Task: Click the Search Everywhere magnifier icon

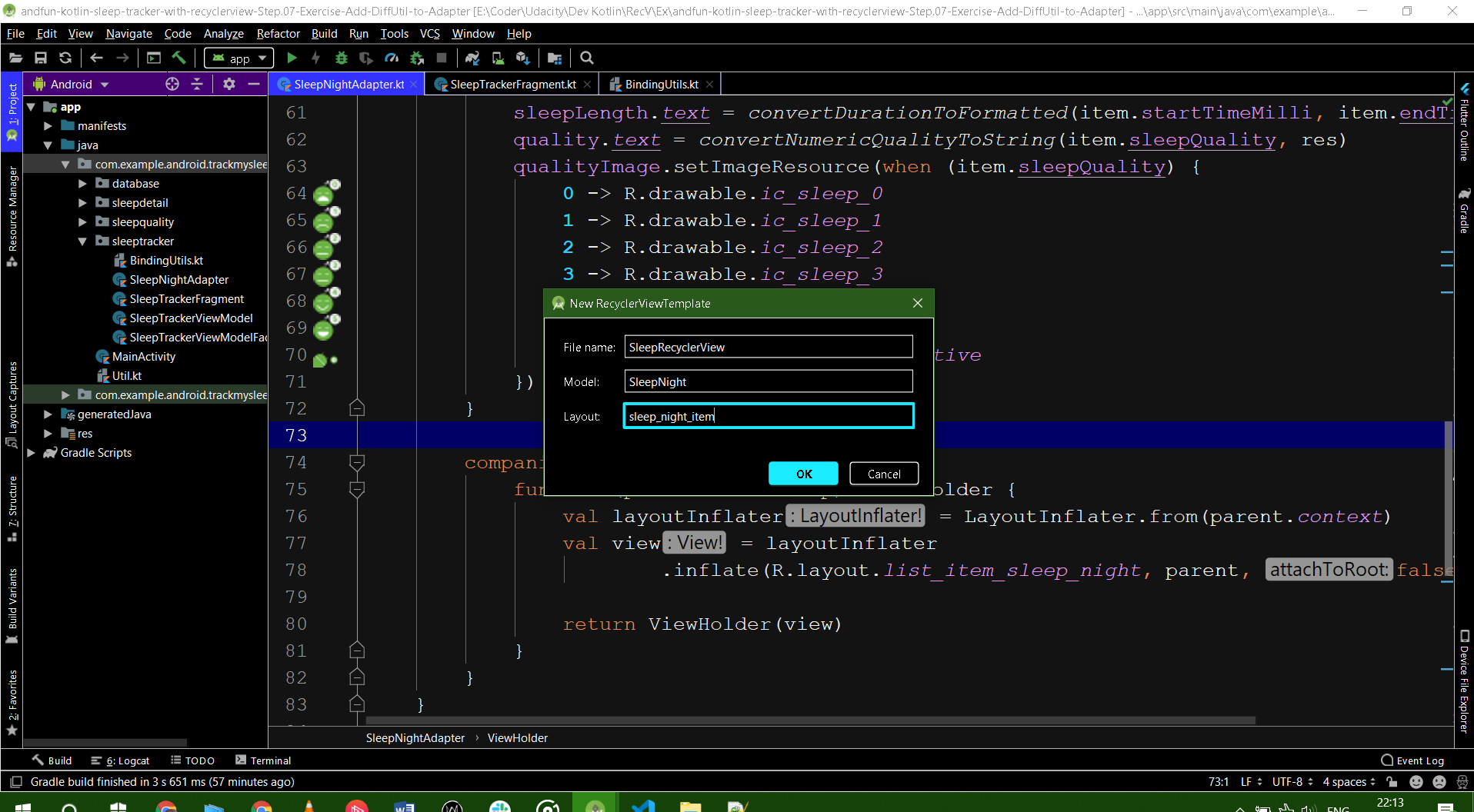Action: (x=586, y=58)
